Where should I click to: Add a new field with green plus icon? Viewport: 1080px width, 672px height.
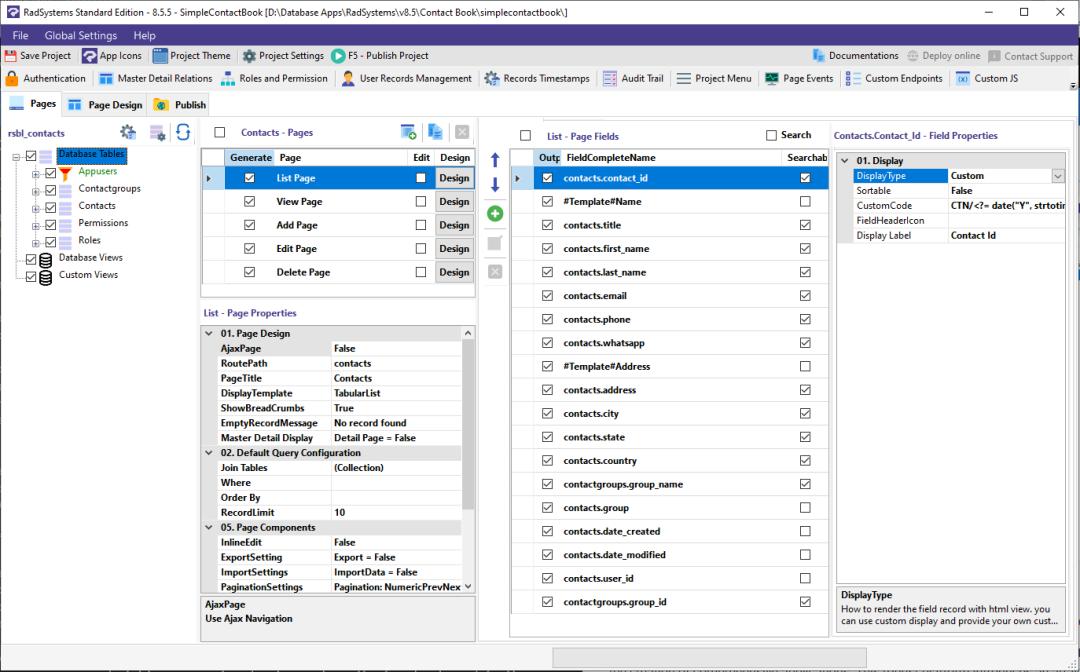(x=495, y=212)
